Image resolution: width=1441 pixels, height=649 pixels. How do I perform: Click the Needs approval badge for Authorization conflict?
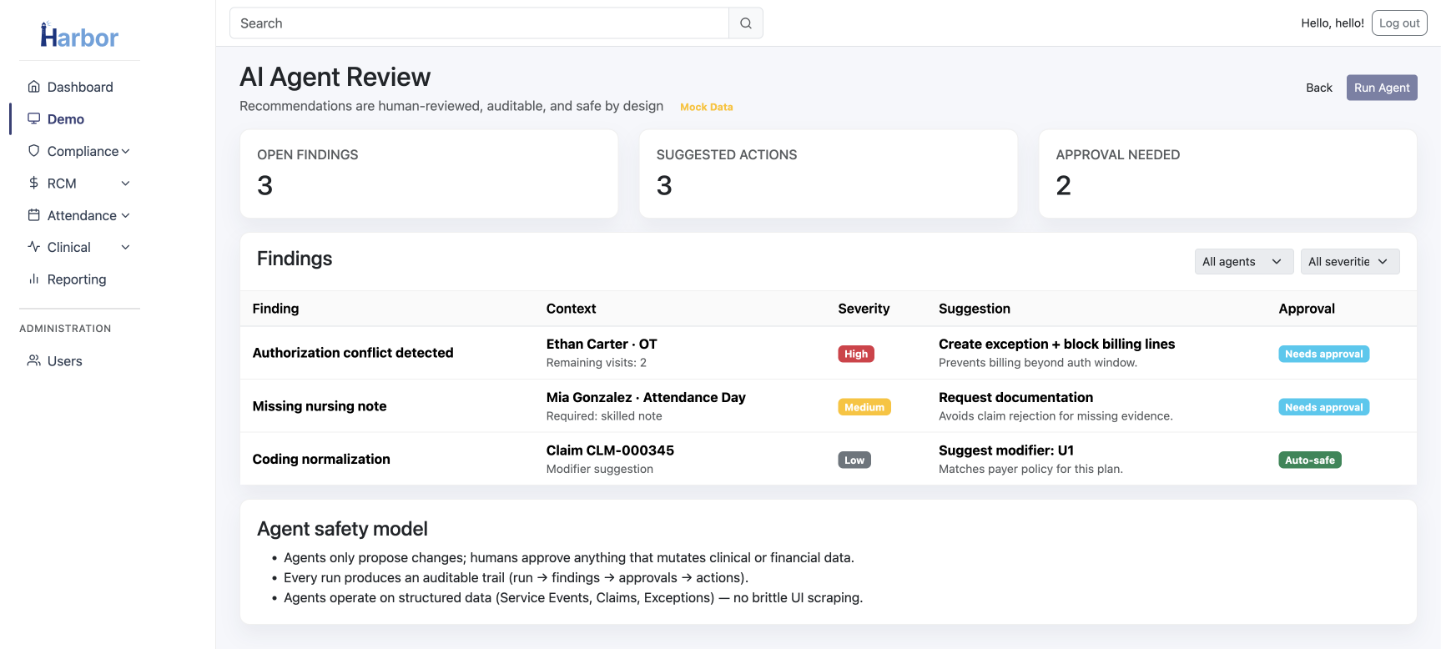point(1323,353)
